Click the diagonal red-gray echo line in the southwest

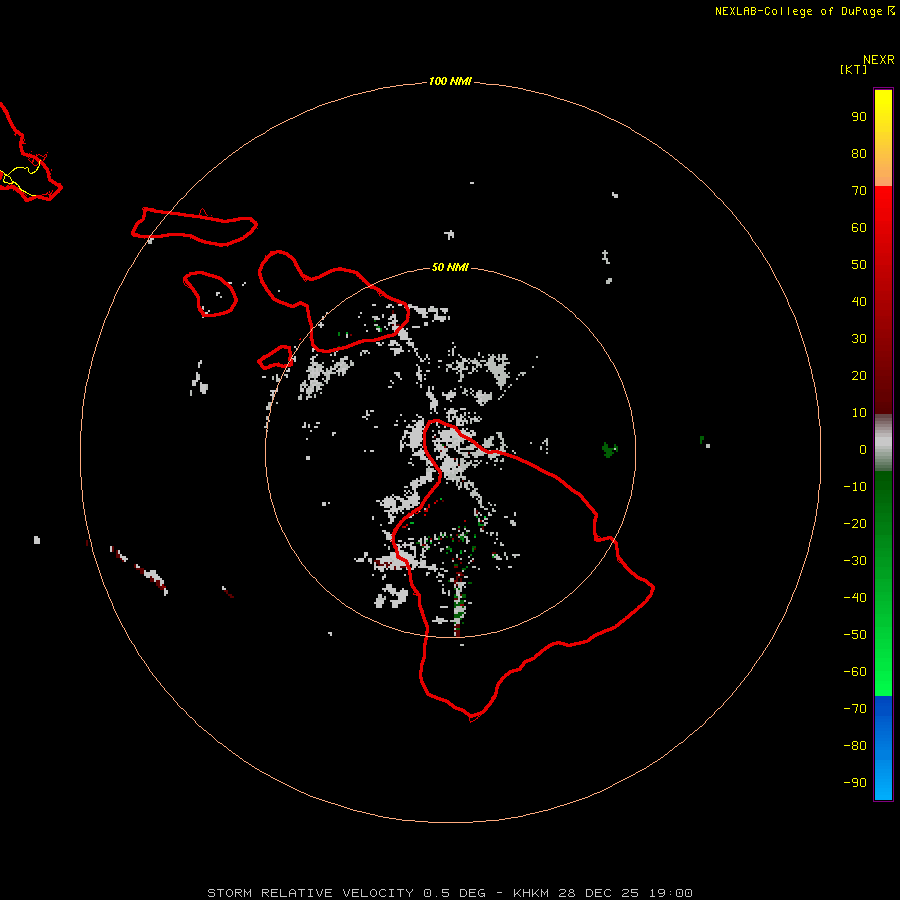pyautogui.click(x=139, y=570)
